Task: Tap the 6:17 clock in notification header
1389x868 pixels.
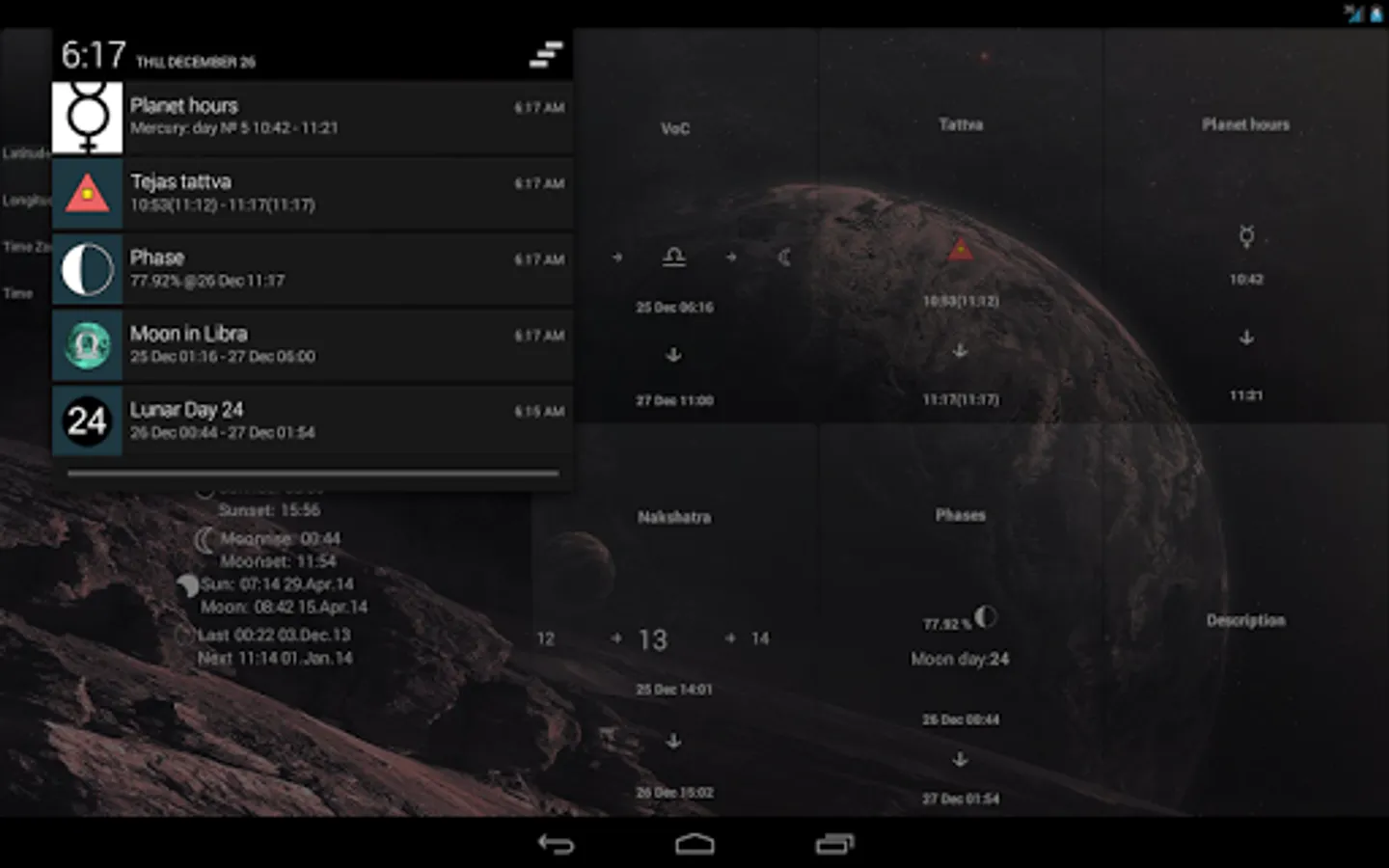Action: click(x=94, y=55)
